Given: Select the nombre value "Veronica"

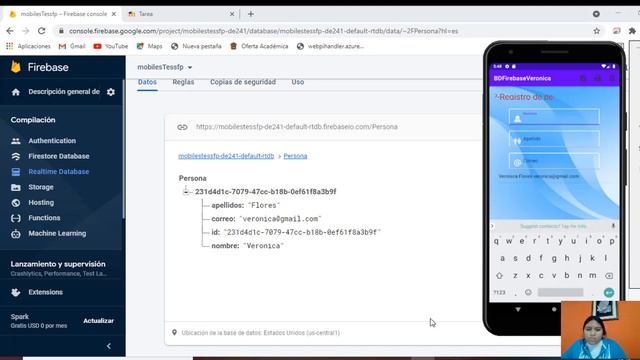Looking at the screenshot, I should (x=263, y=246).
